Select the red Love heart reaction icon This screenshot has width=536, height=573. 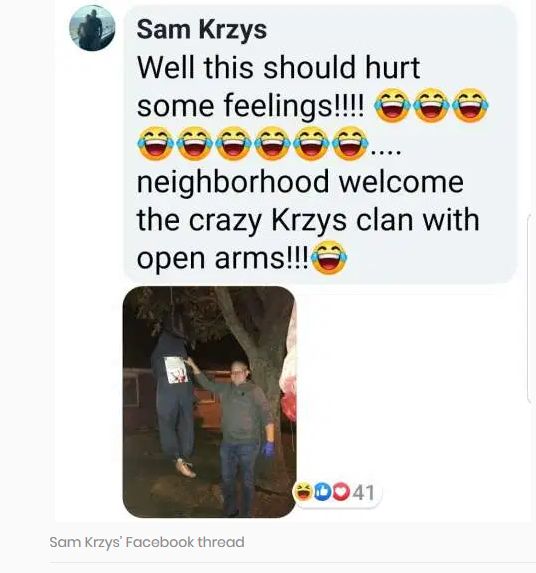tap(341, 492)
